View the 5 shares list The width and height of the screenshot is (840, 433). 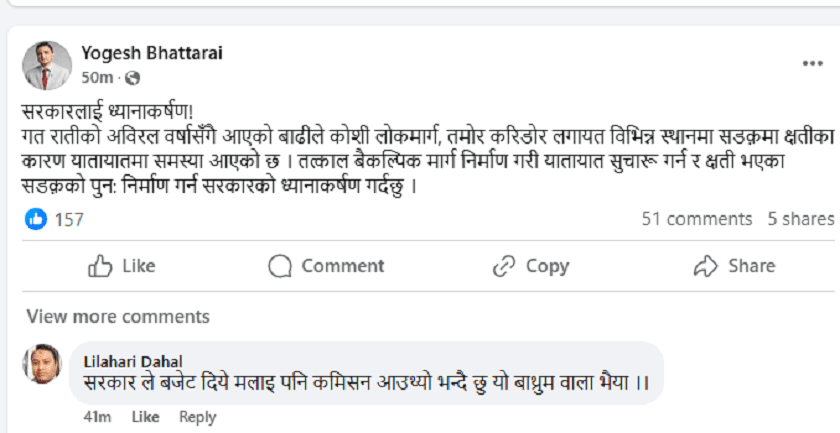(x=800, y=219)
